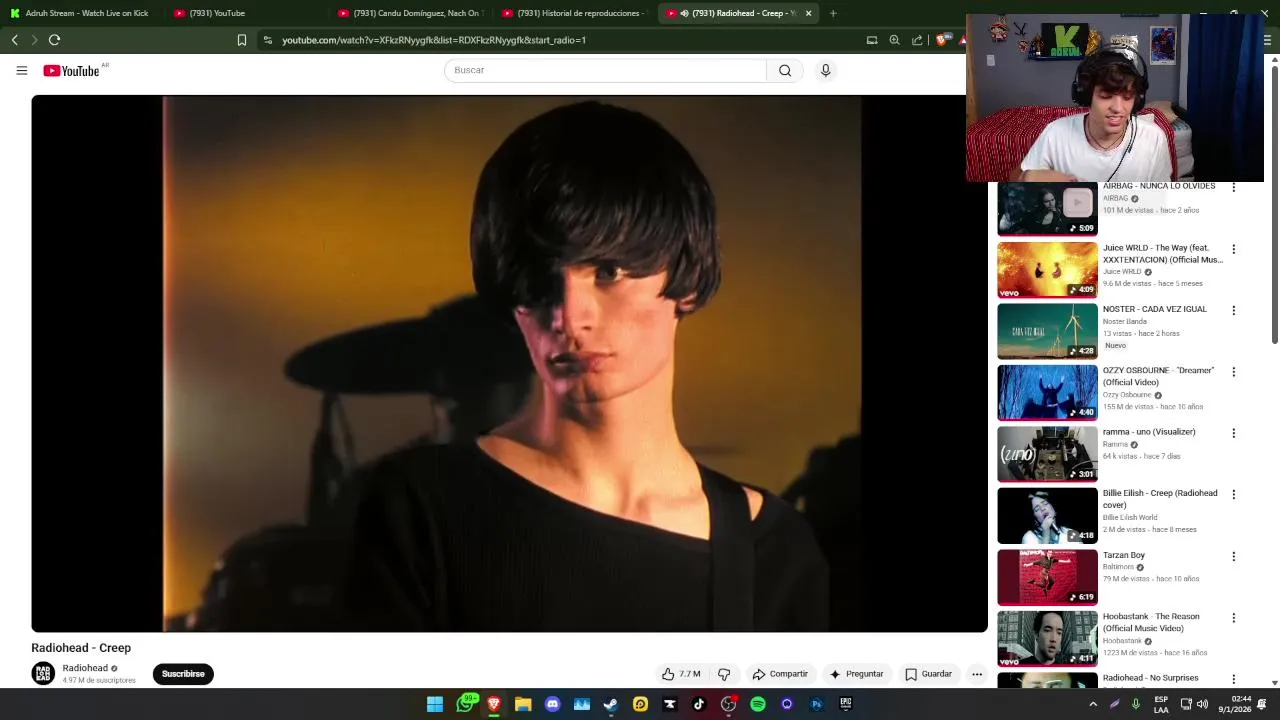Open options menu for Billie Eilish video
This screenshot has width=1280, height=720.
pos(1233,494)
